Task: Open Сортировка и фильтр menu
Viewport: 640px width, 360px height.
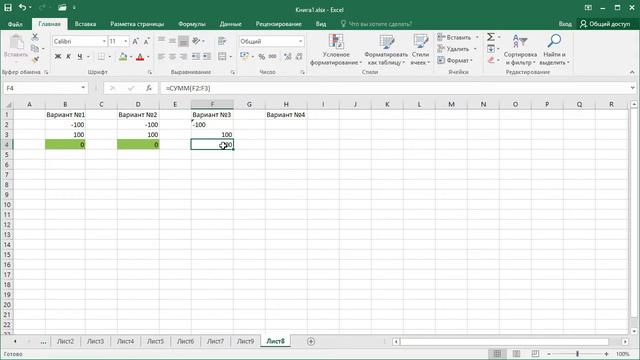Action: point(520,50)
